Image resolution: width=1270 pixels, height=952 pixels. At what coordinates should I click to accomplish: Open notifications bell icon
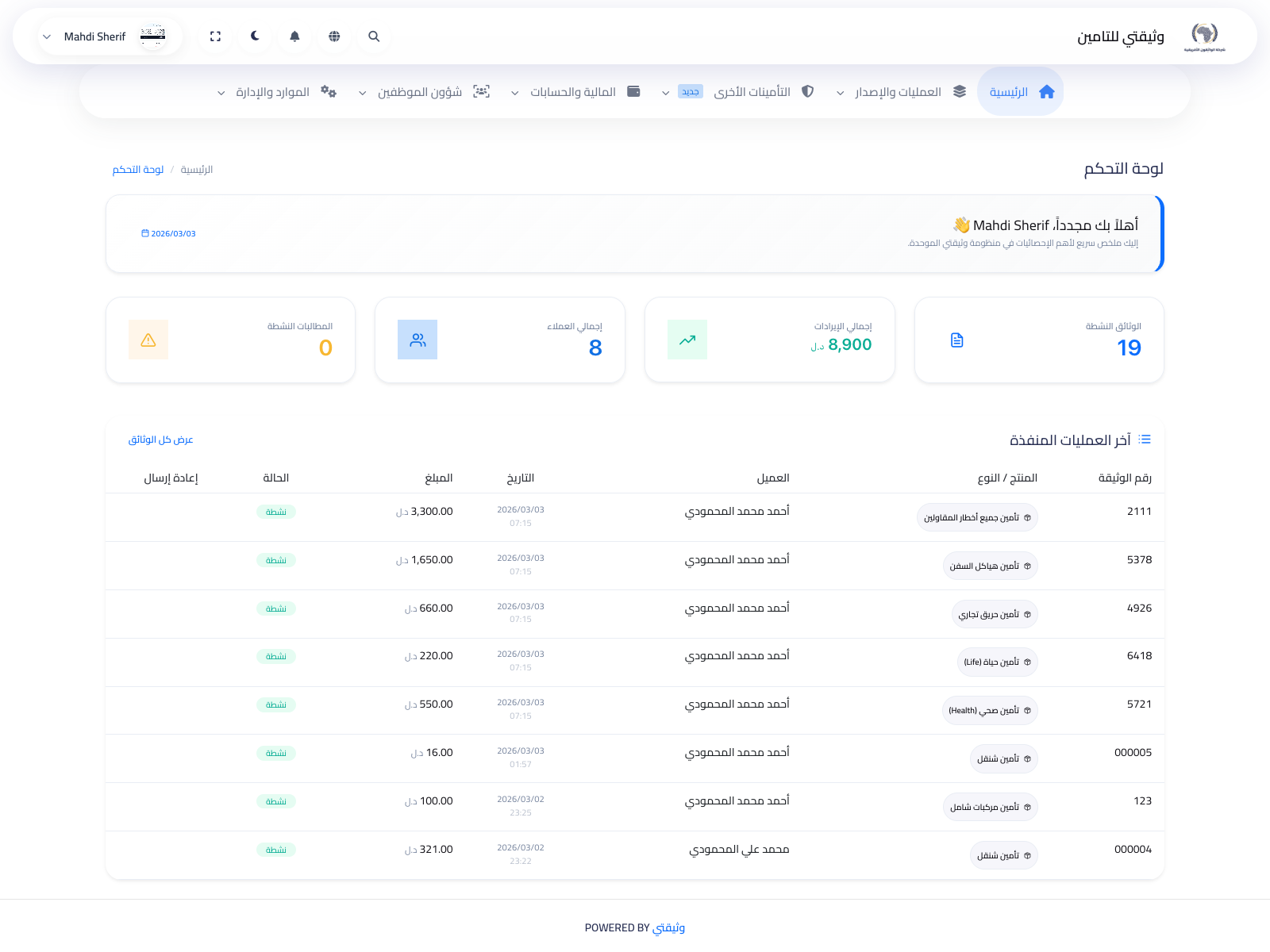(x=294, y=36)
